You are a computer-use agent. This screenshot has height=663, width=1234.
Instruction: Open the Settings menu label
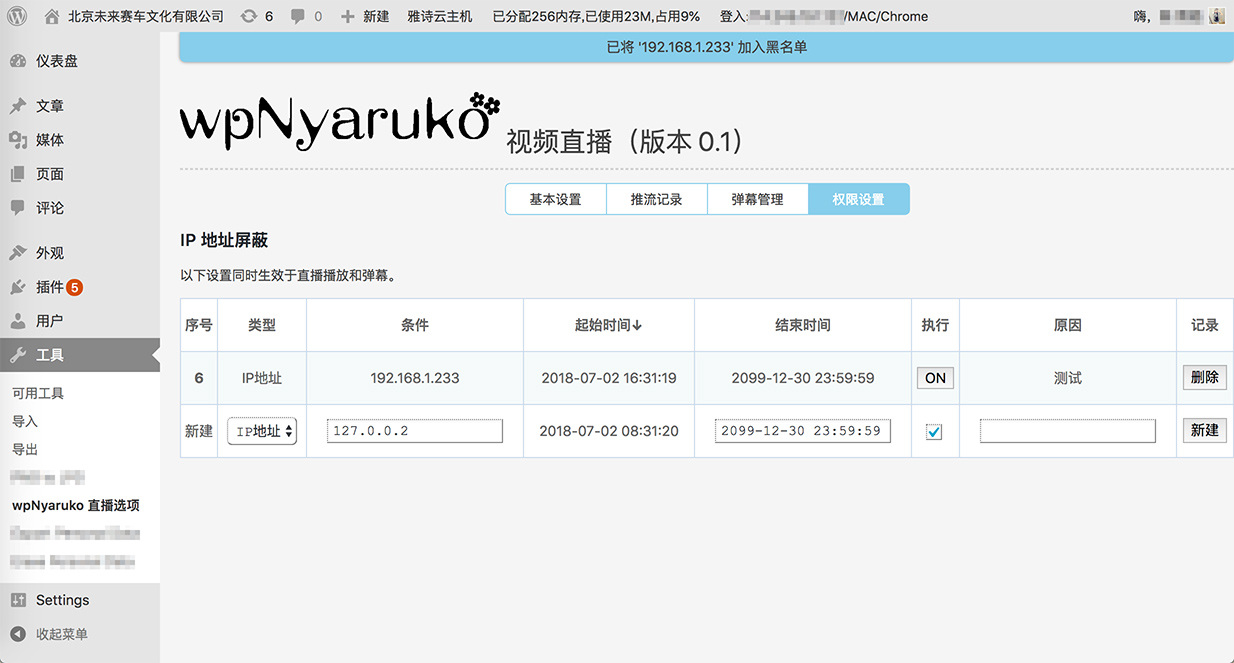coord(62,600)
